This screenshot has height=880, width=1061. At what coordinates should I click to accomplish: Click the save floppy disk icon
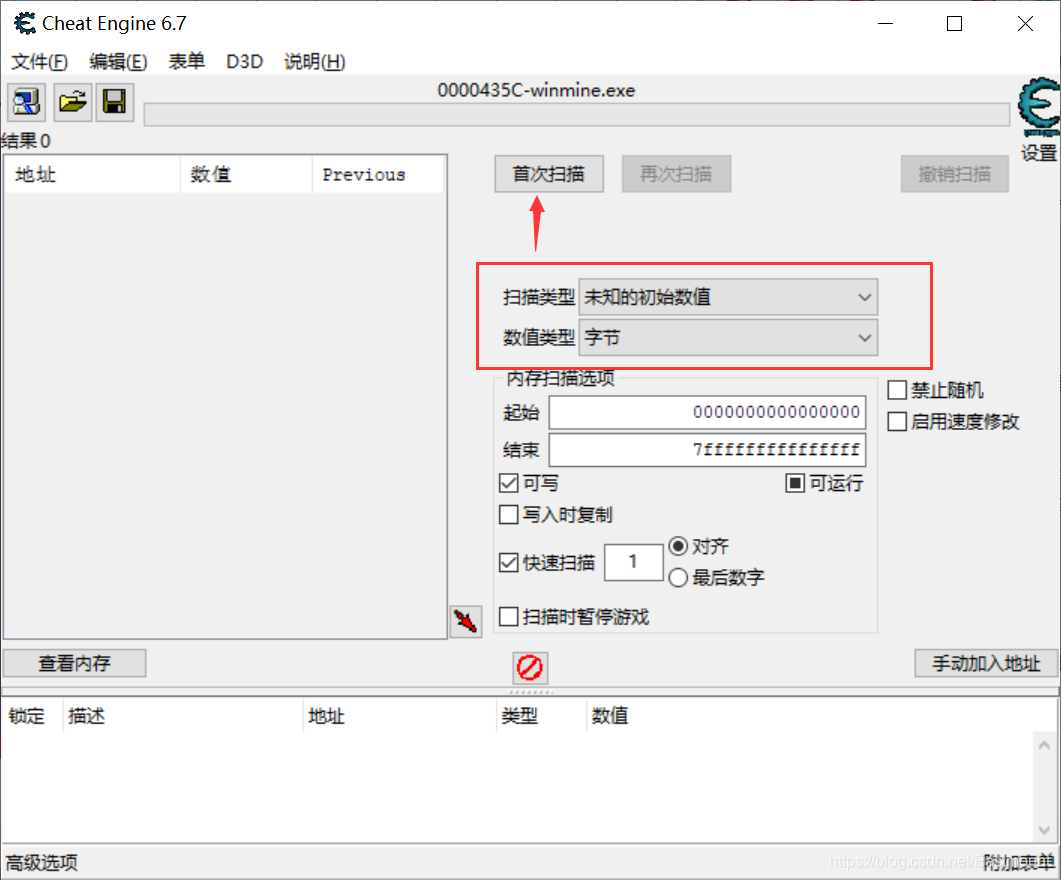[114, 102]
